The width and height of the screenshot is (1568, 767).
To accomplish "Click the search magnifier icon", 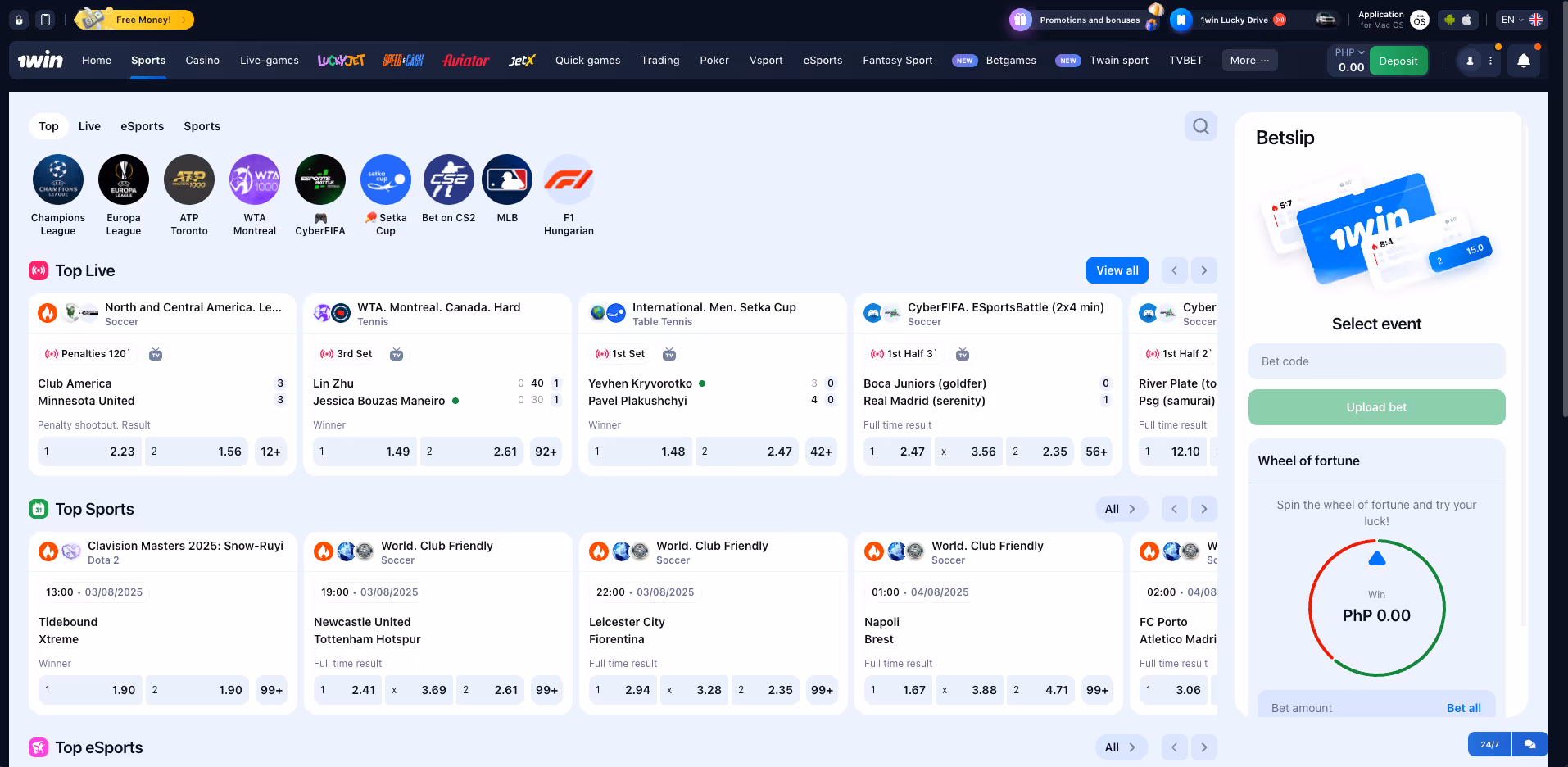I will tap(1201, 126).
